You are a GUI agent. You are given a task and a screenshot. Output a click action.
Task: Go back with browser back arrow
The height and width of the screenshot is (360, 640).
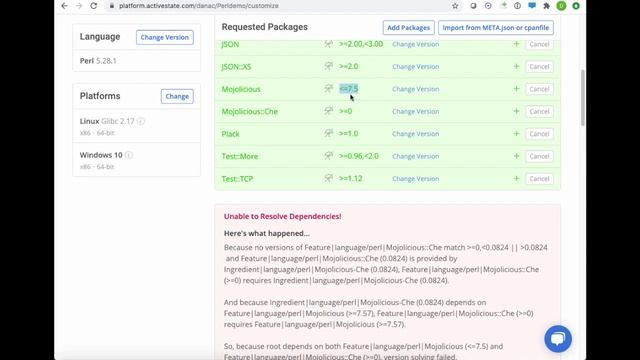click(x=64, y=6)
